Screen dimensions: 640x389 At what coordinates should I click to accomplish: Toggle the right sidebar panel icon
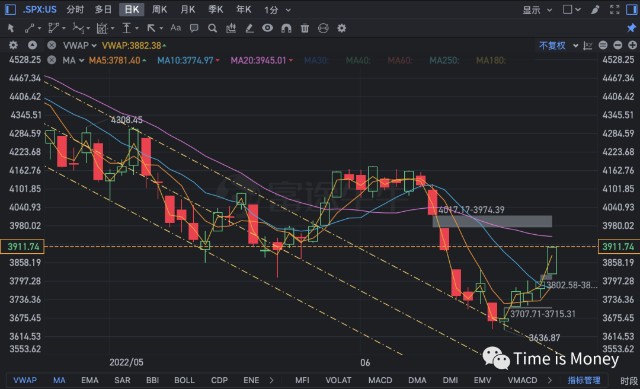pos(632,9)
